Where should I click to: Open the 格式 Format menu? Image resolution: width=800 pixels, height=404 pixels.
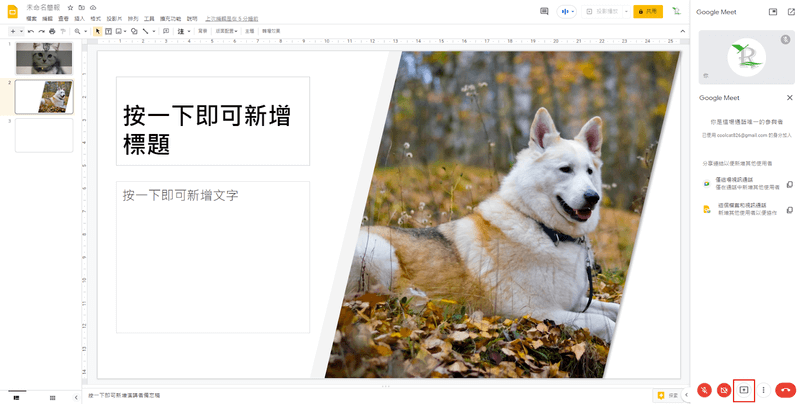click(x=95, y=19)
